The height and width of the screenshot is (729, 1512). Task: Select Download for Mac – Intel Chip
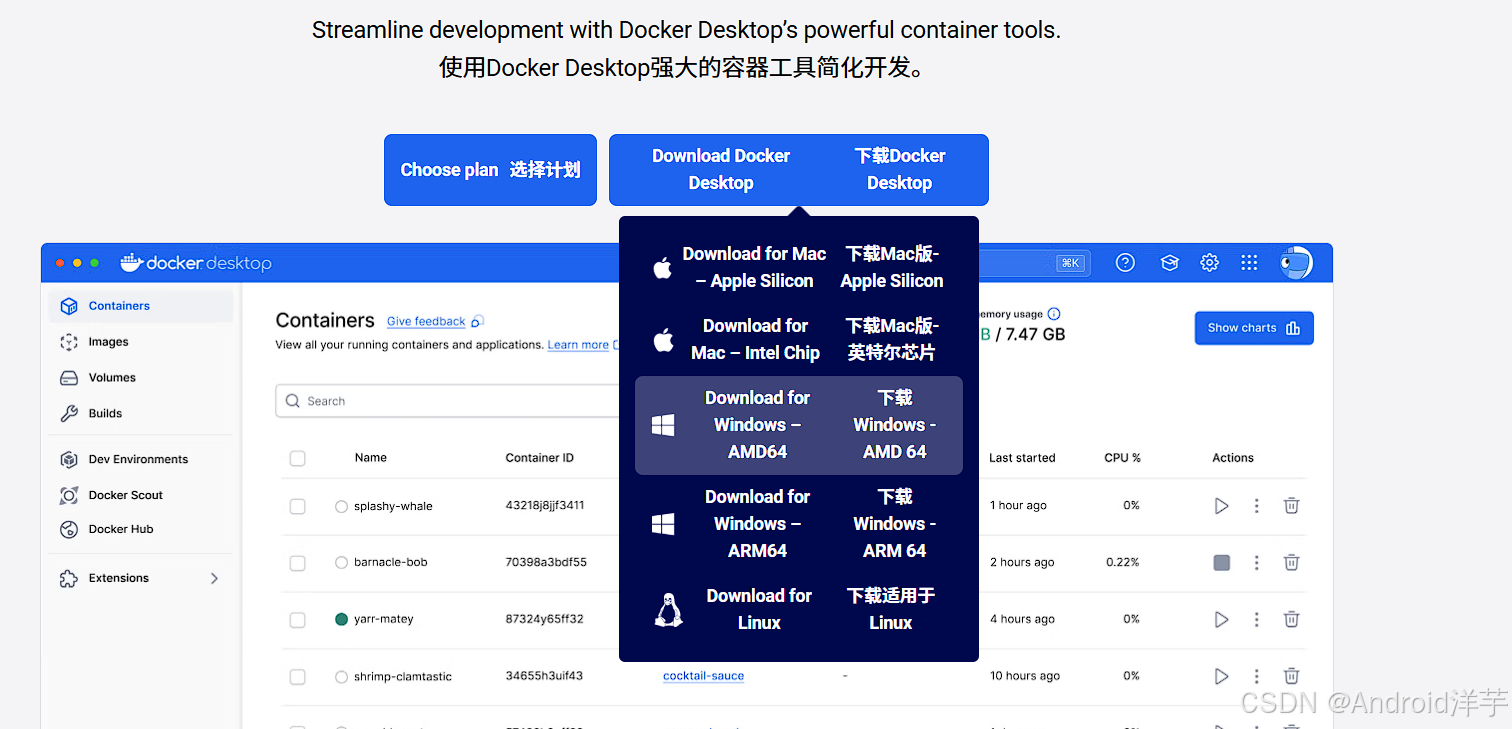[798, 339]
